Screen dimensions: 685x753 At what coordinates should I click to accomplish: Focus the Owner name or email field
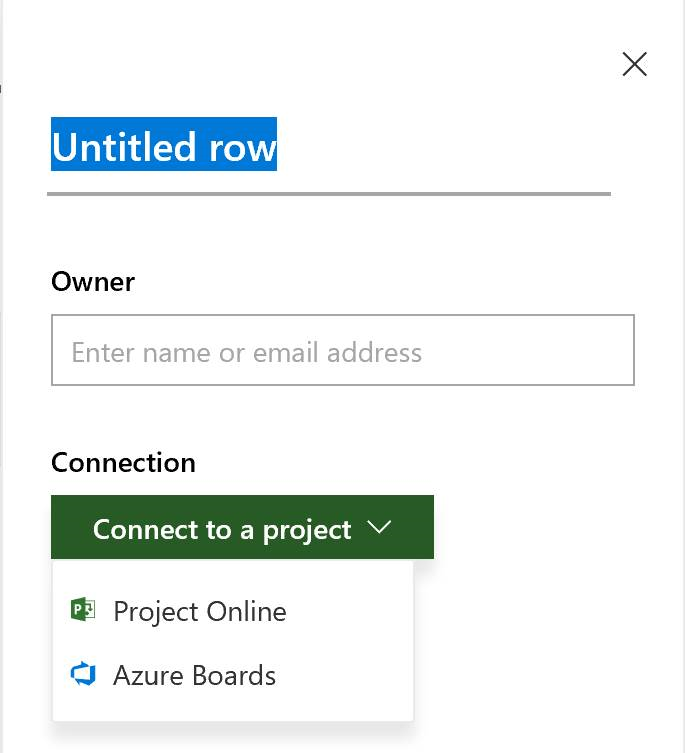pyautogui.click(x=342, y=351)
